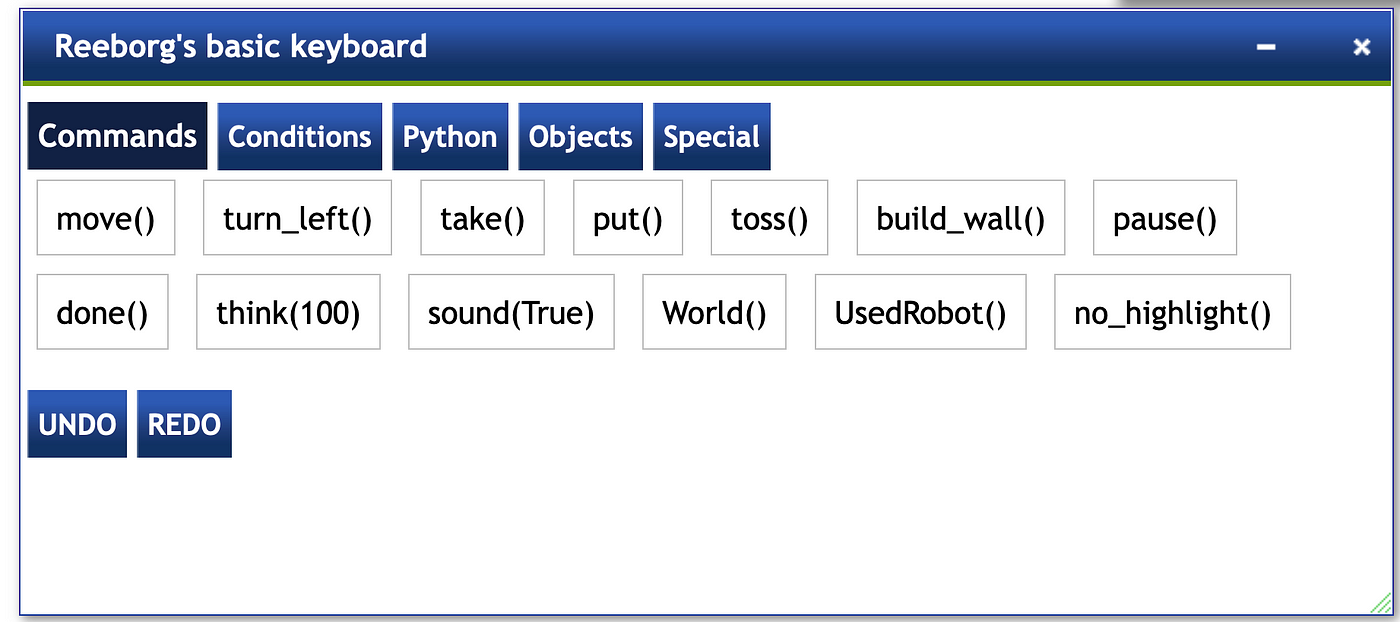Close Reeborg's basic keyboard dialog
The image size is (1400, 622).
pos(1361,47)
